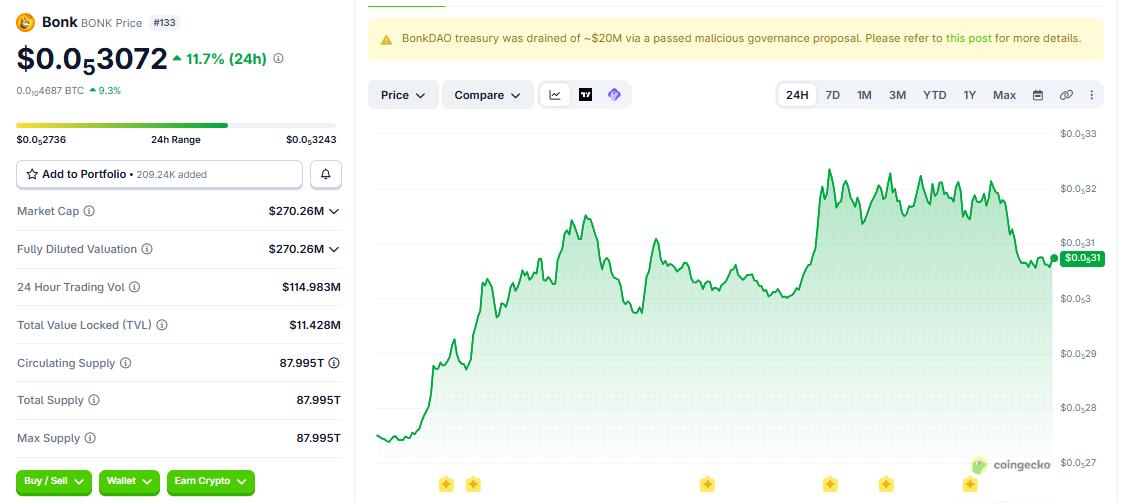Image resolution: width=1121 pixels, height=503 pixels.
Task: Open the calendar date range picker
Action: pos(1038,95)
